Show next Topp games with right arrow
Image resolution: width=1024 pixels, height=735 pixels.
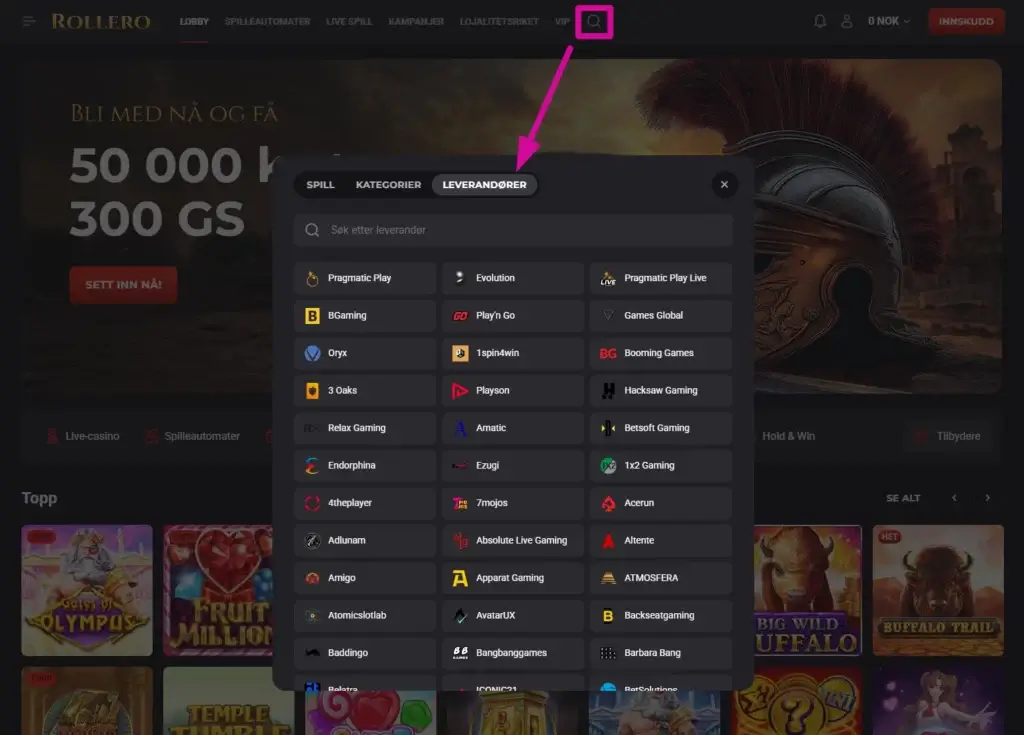point(987,498)
